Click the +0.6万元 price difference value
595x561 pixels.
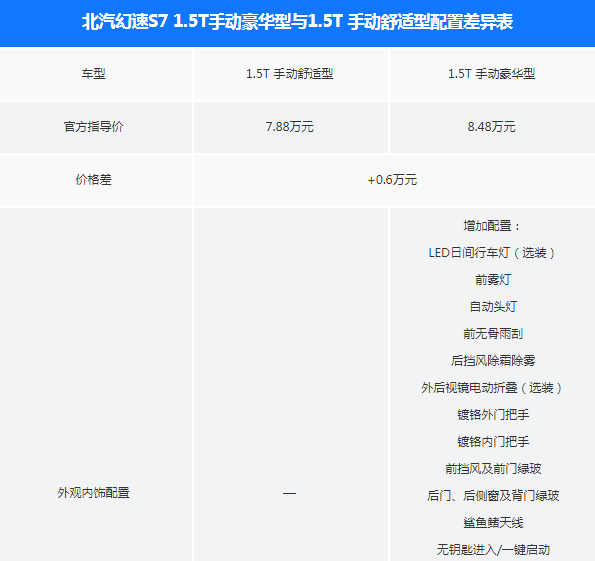pos(392,180)
